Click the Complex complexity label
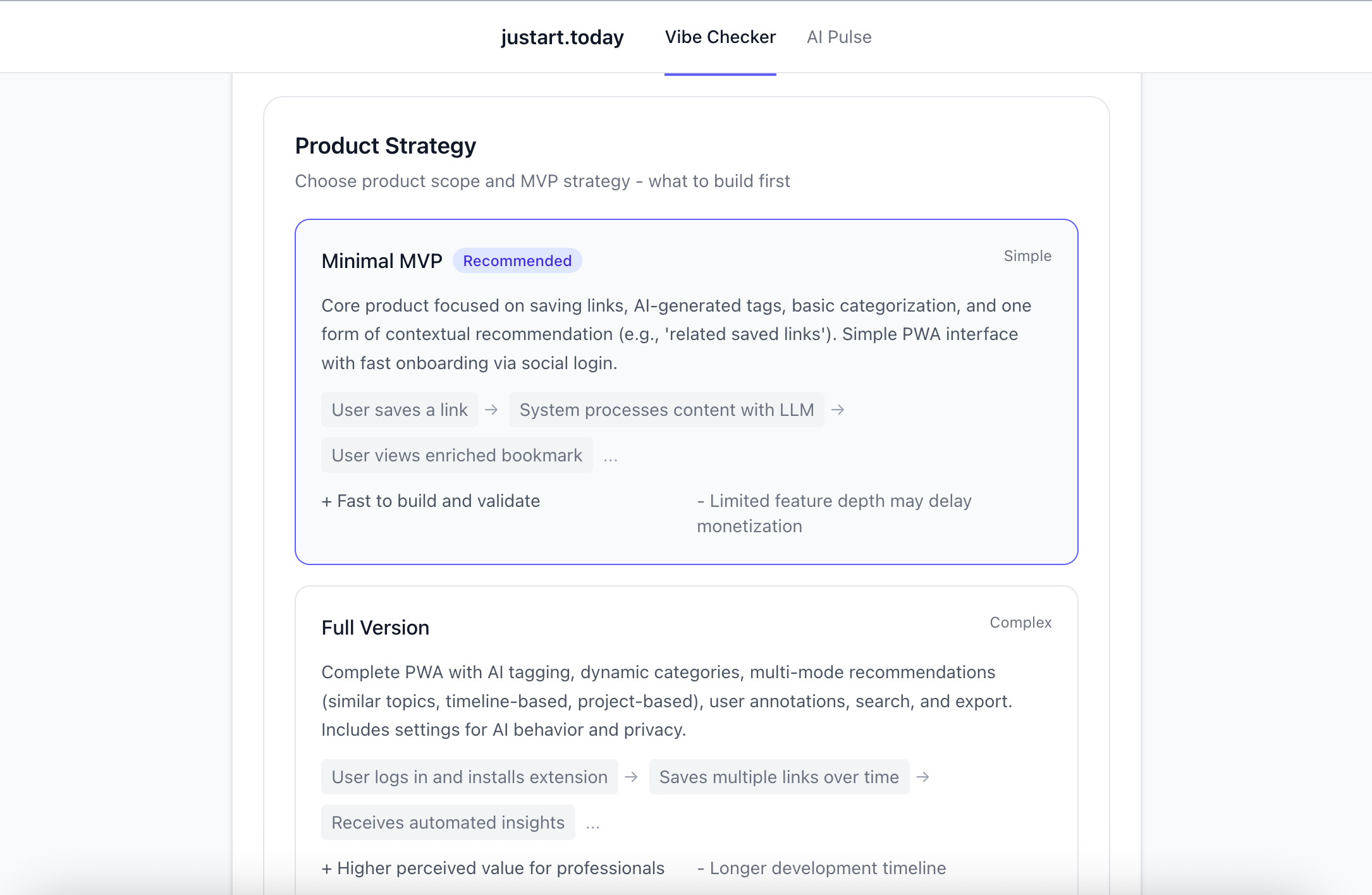The width and height of the screenshot is (1372, 895). click(1020, 623)
